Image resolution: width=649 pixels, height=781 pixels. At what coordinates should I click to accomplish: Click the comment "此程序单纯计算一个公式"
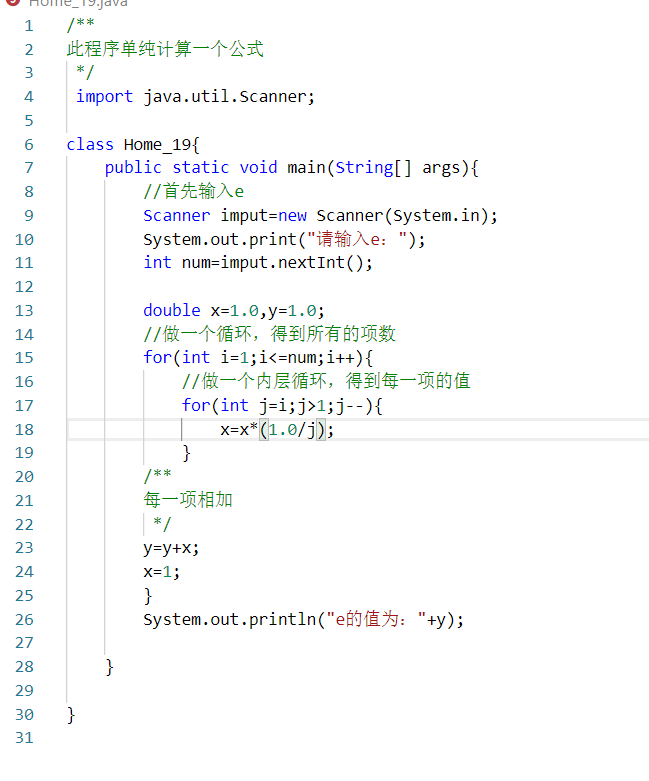tap(165, 49)
